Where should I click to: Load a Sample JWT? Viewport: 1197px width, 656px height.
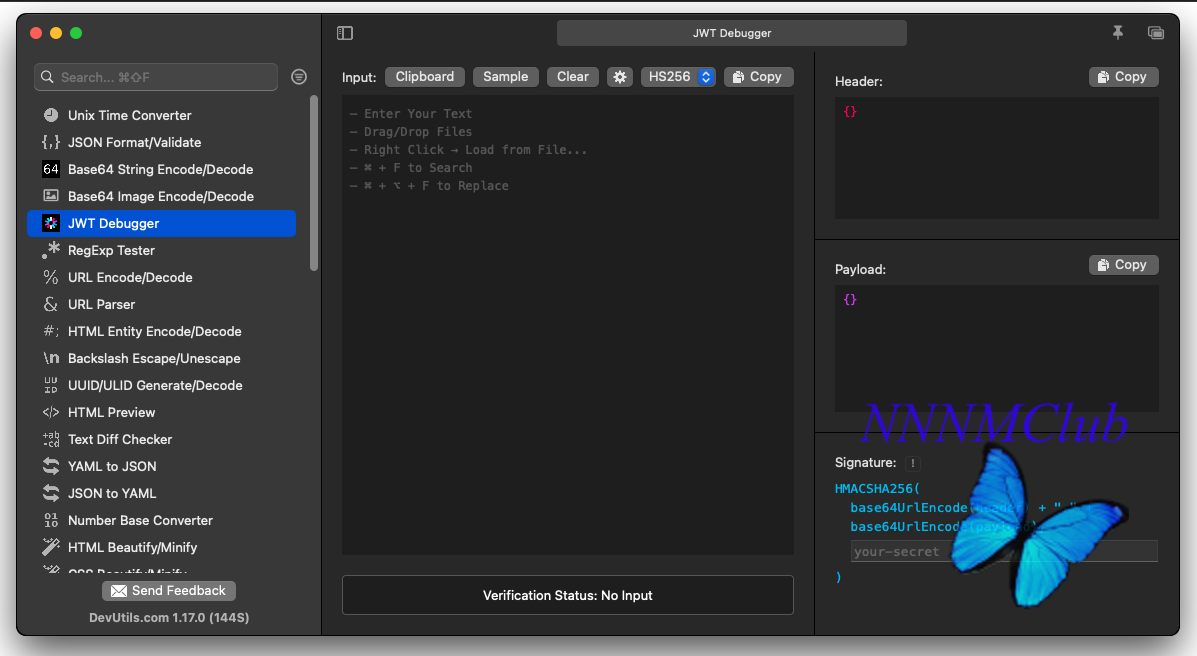coord(505,77)
